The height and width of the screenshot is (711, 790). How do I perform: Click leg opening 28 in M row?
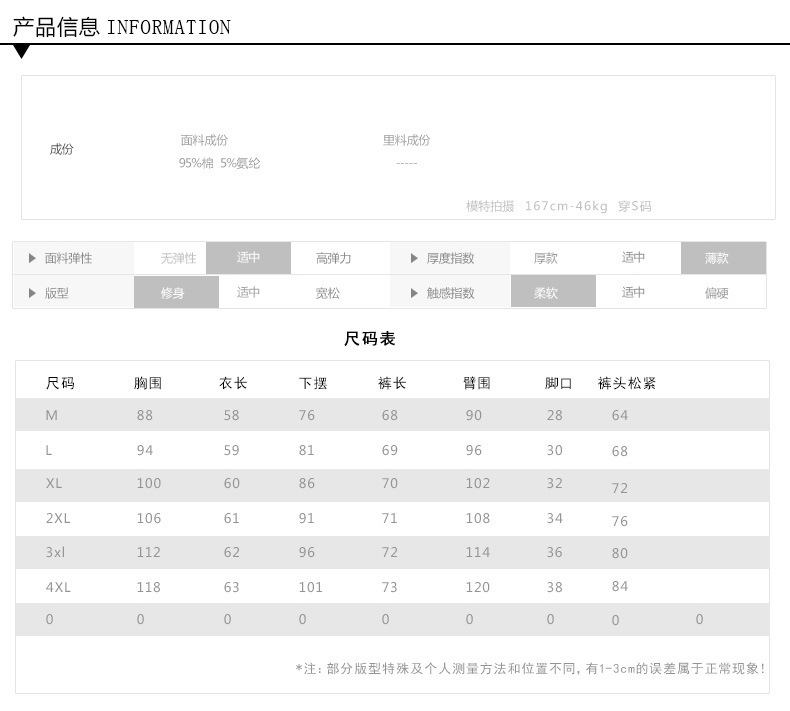(555, 415)
